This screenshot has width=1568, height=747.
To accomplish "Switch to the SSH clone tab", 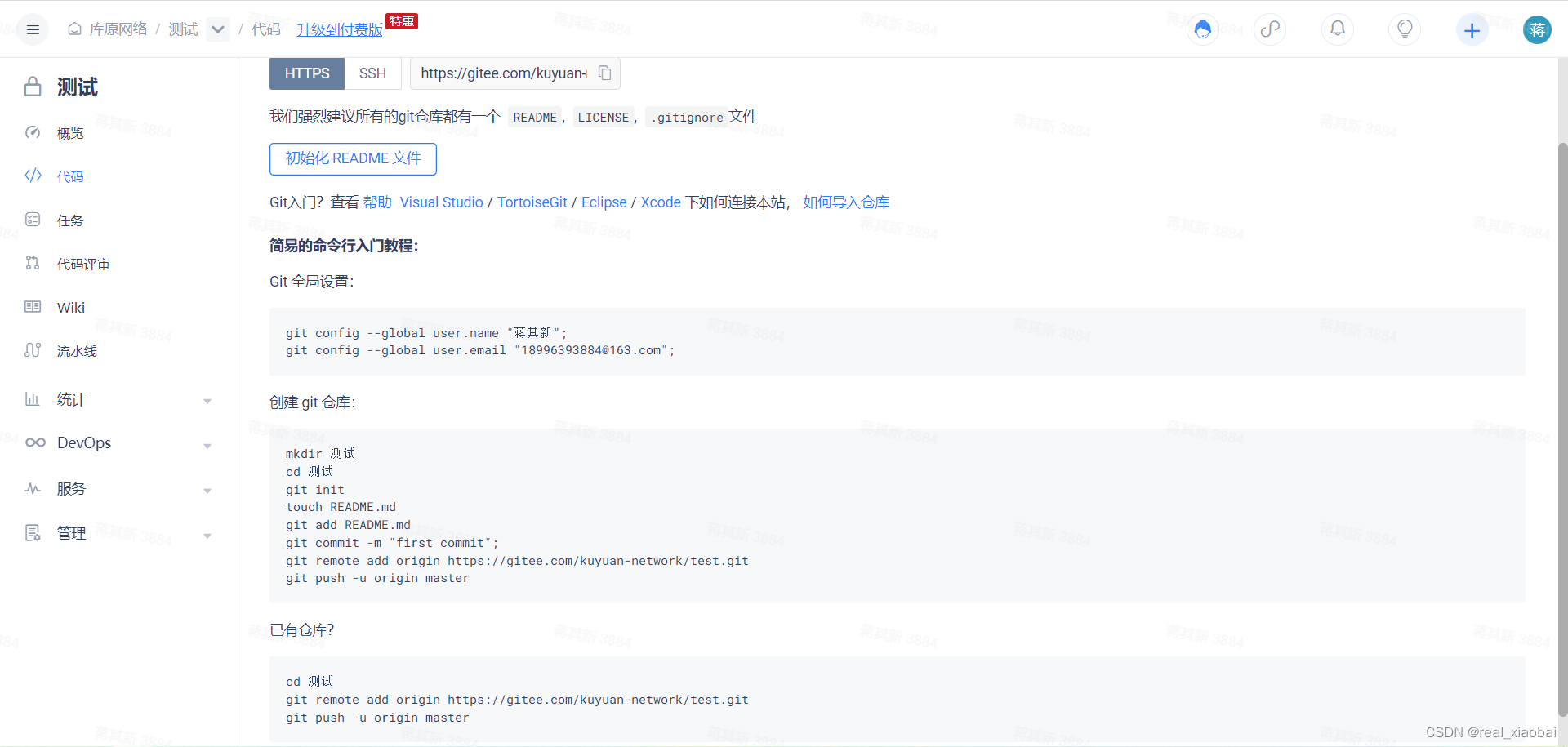I will click(372, 73).
